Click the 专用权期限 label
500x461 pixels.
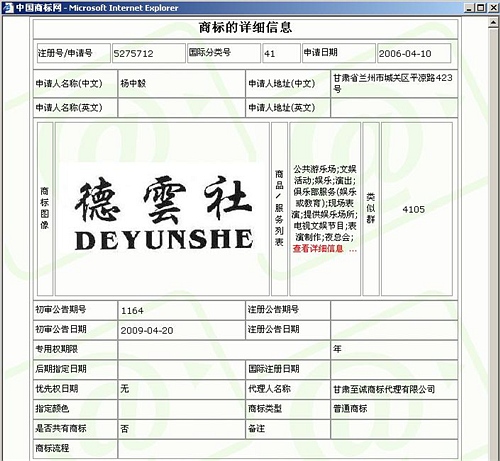pyautogui.click(x=56, y=349)
